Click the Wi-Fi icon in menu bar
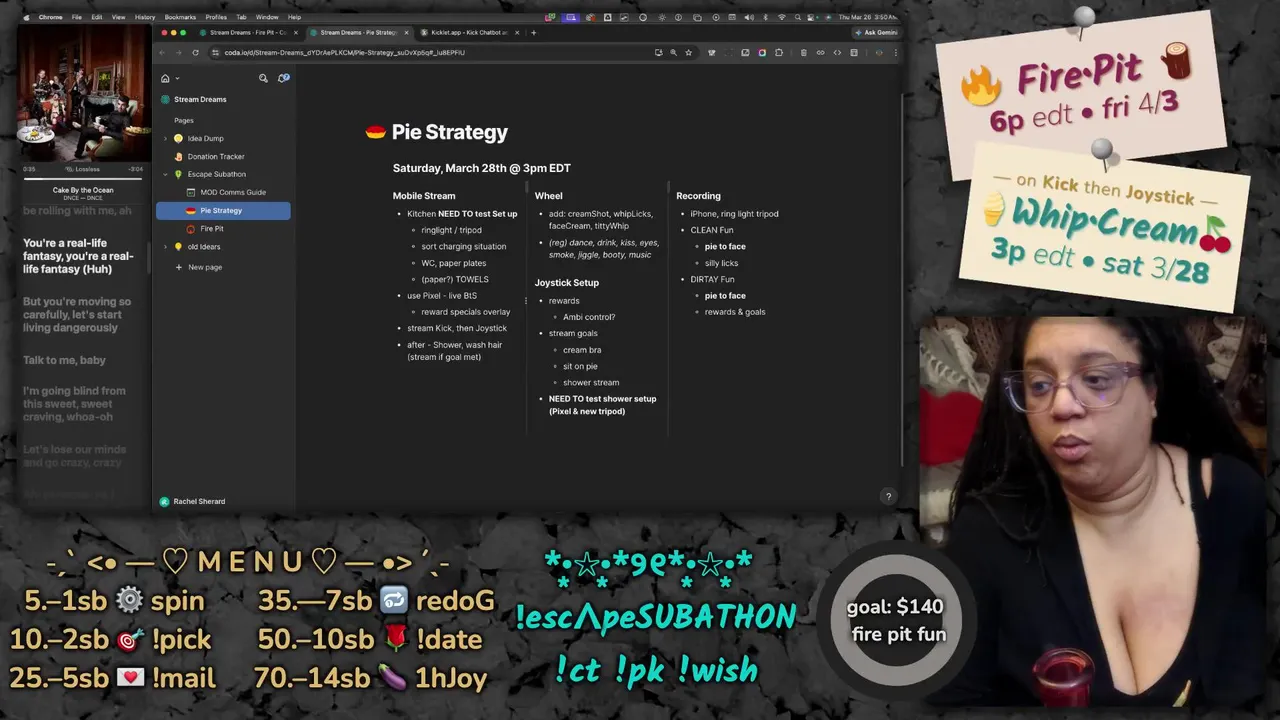 point(781,17)
